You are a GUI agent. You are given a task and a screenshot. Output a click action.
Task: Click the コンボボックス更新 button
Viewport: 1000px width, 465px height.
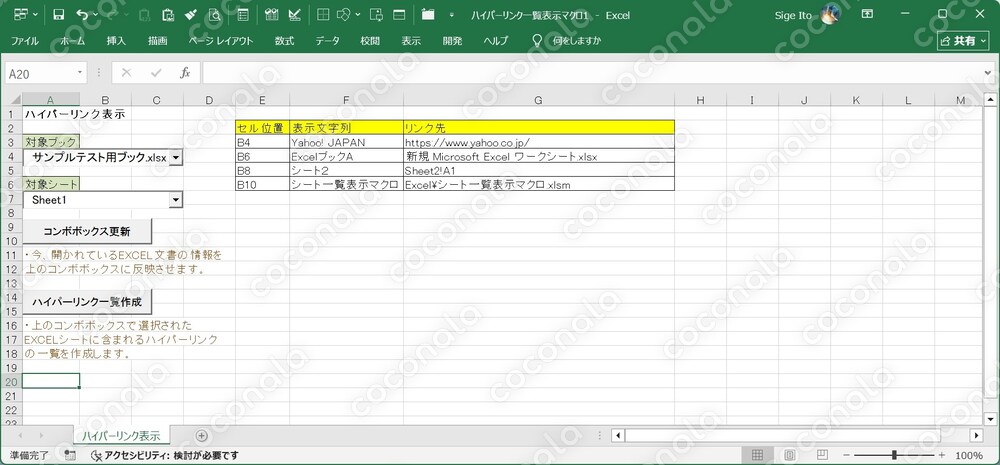pyautogui.click(x=87, y=232)
